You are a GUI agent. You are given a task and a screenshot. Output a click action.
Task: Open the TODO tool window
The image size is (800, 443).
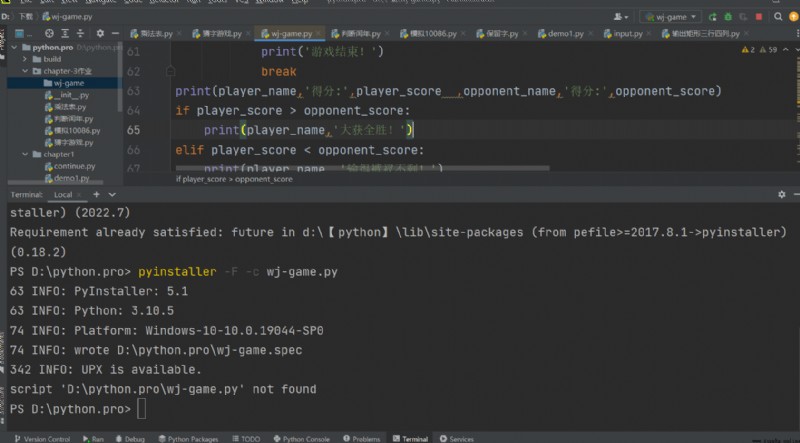(246, 439)
